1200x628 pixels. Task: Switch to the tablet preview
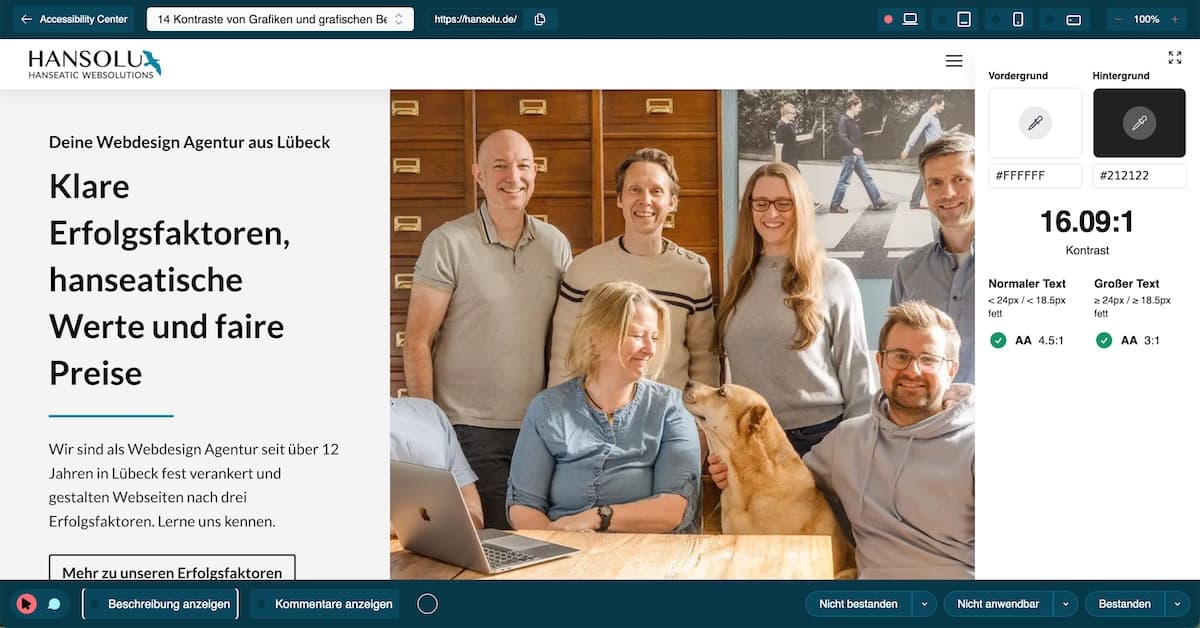pos(963,18)
